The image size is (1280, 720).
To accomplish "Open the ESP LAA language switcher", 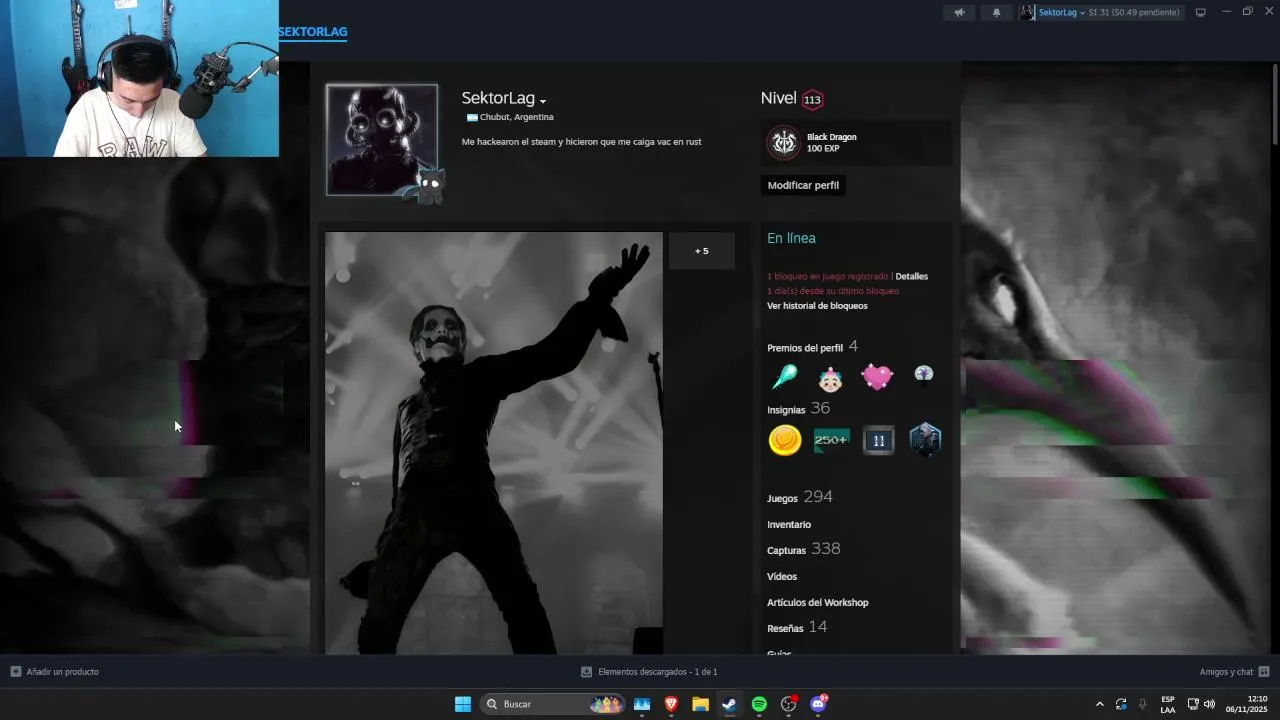I will 1168,704.
